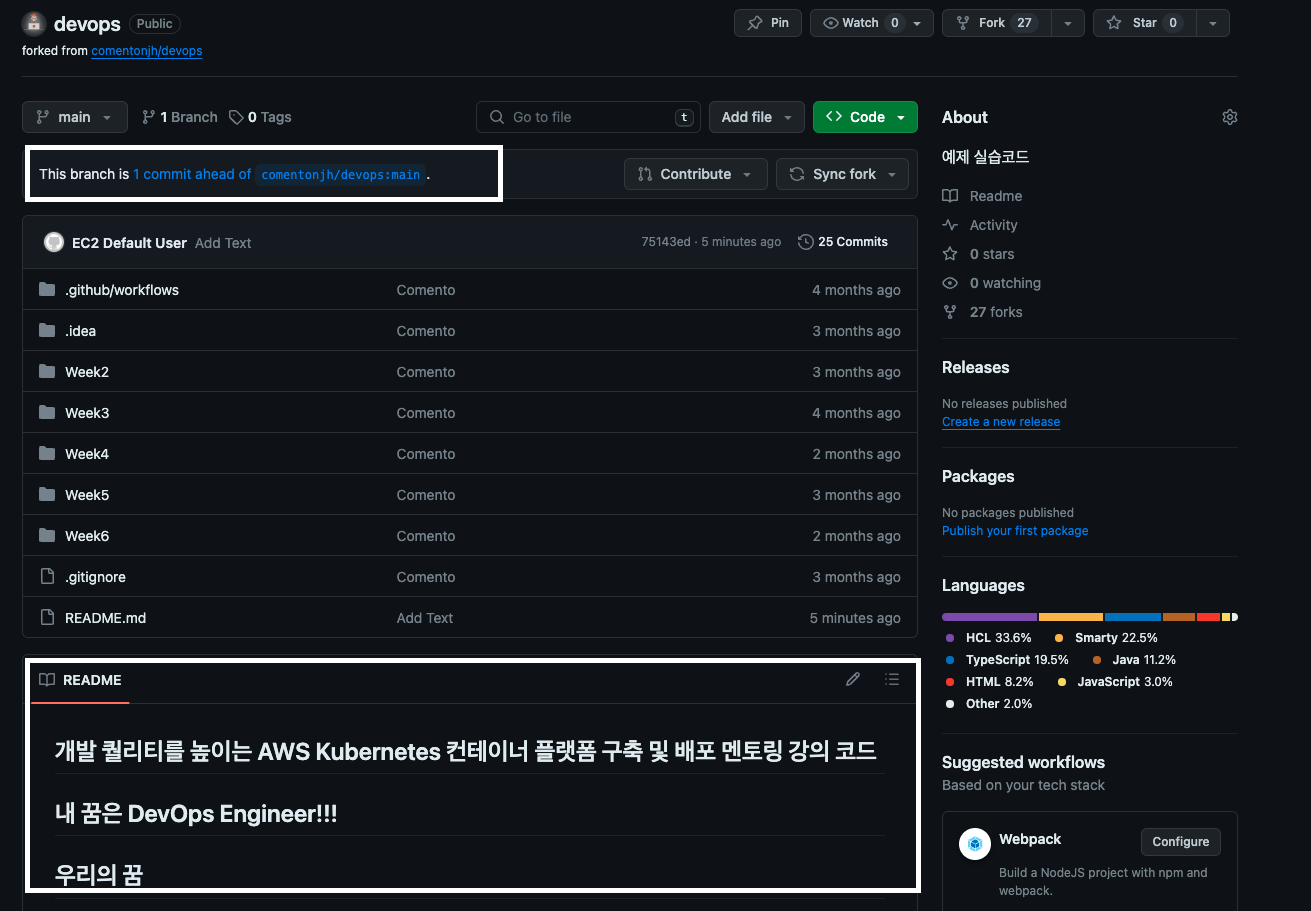Open the Week6 folder
The width and height of the screenshot is (1311, 911).
pos(87,536)
